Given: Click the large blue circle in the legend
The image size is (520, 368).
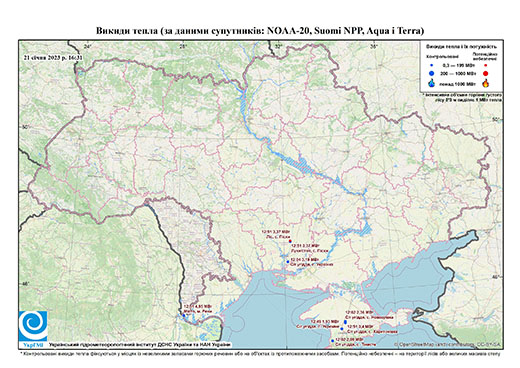Looking at the screenshot, I should (x=432, y=73).
